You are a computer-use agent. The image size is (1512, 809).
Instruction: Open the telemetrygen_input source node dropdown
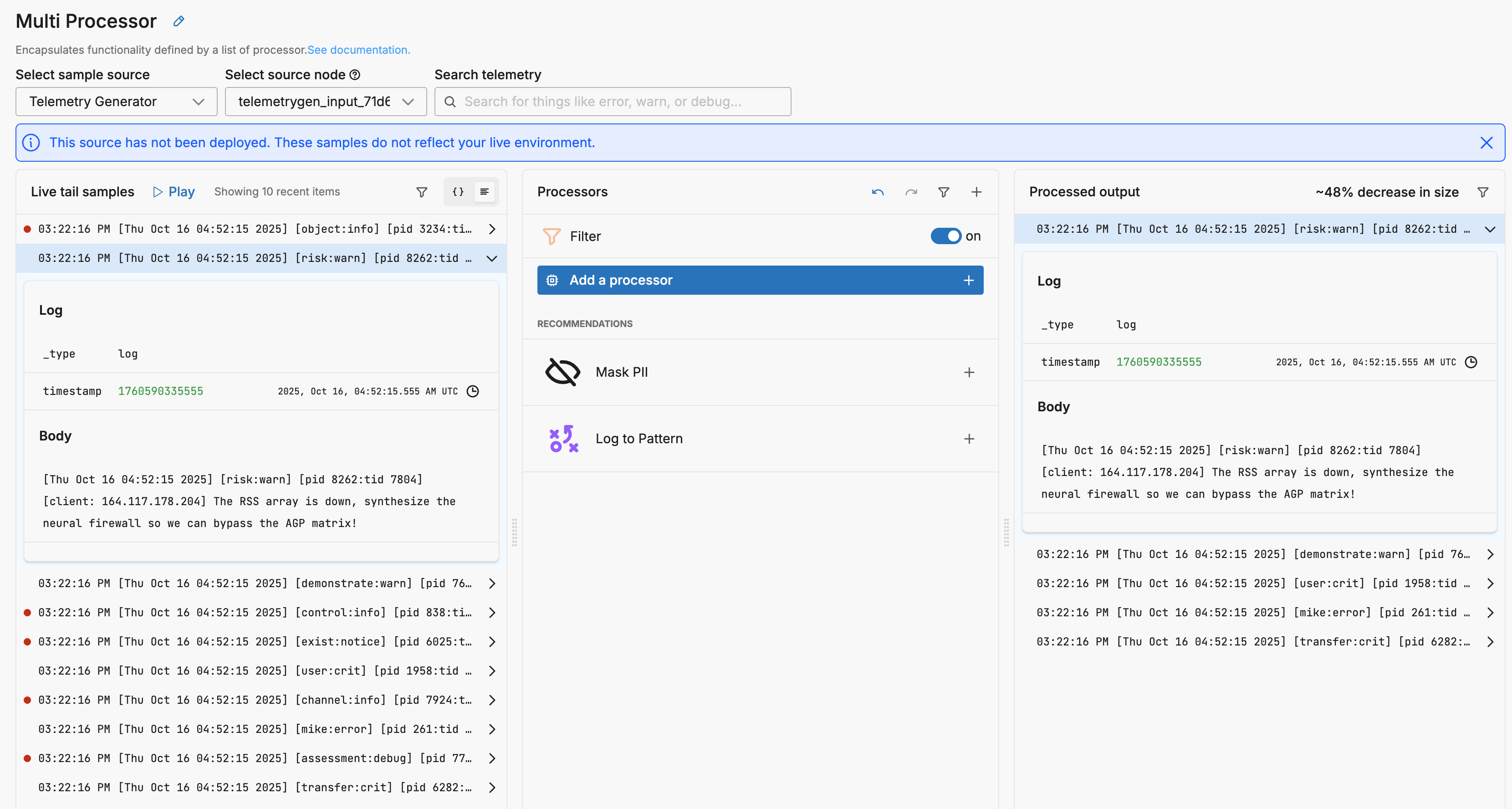coord(325,102)
